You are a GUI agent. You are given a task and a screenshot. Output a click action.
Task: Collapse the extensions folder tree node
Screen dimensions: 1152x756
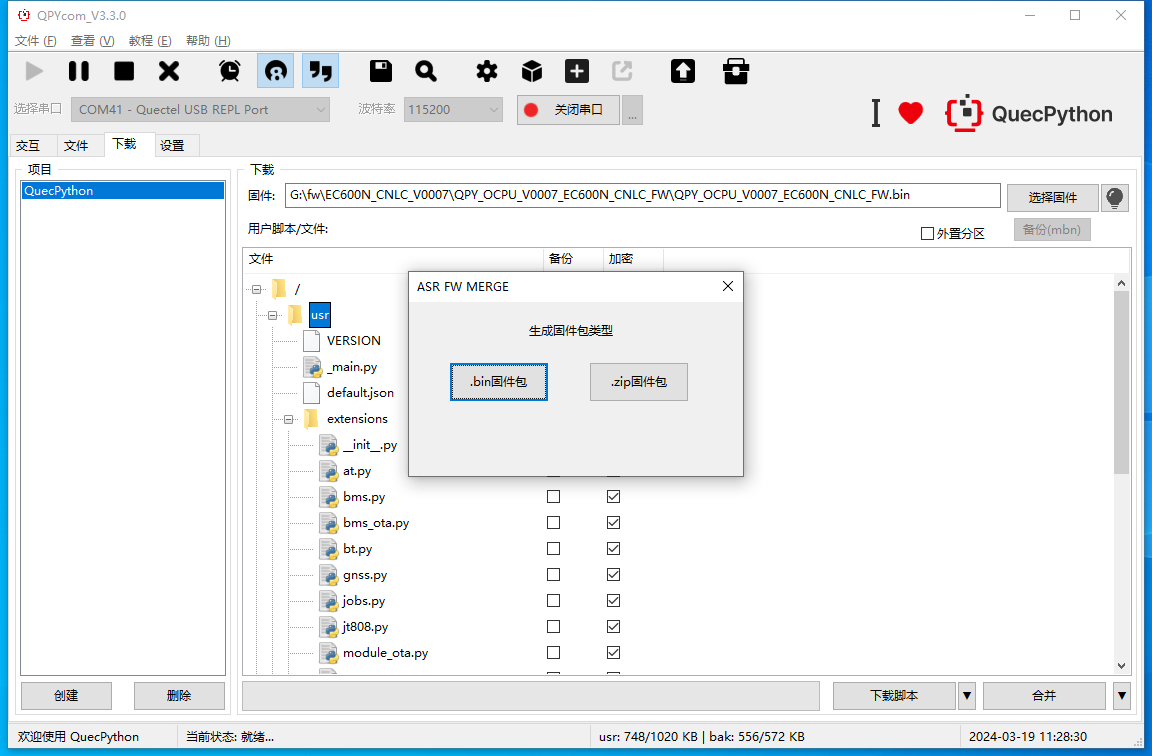pos(289,419)
